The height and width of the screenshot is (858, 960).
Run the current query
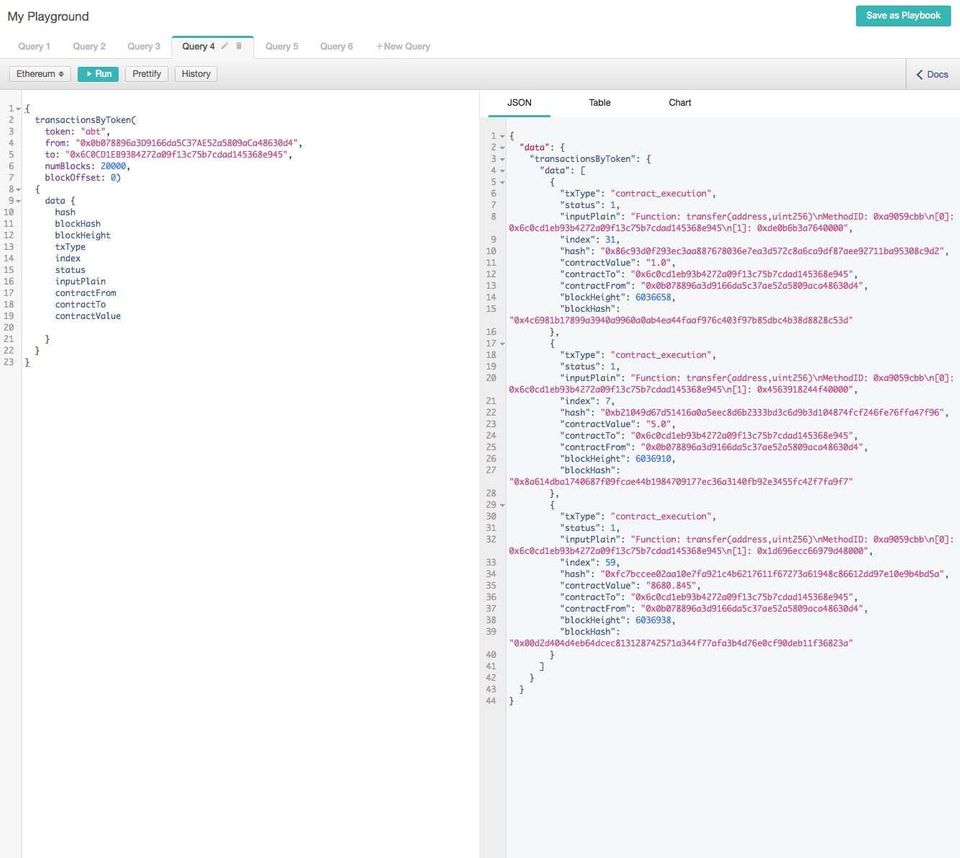(98, 74)
